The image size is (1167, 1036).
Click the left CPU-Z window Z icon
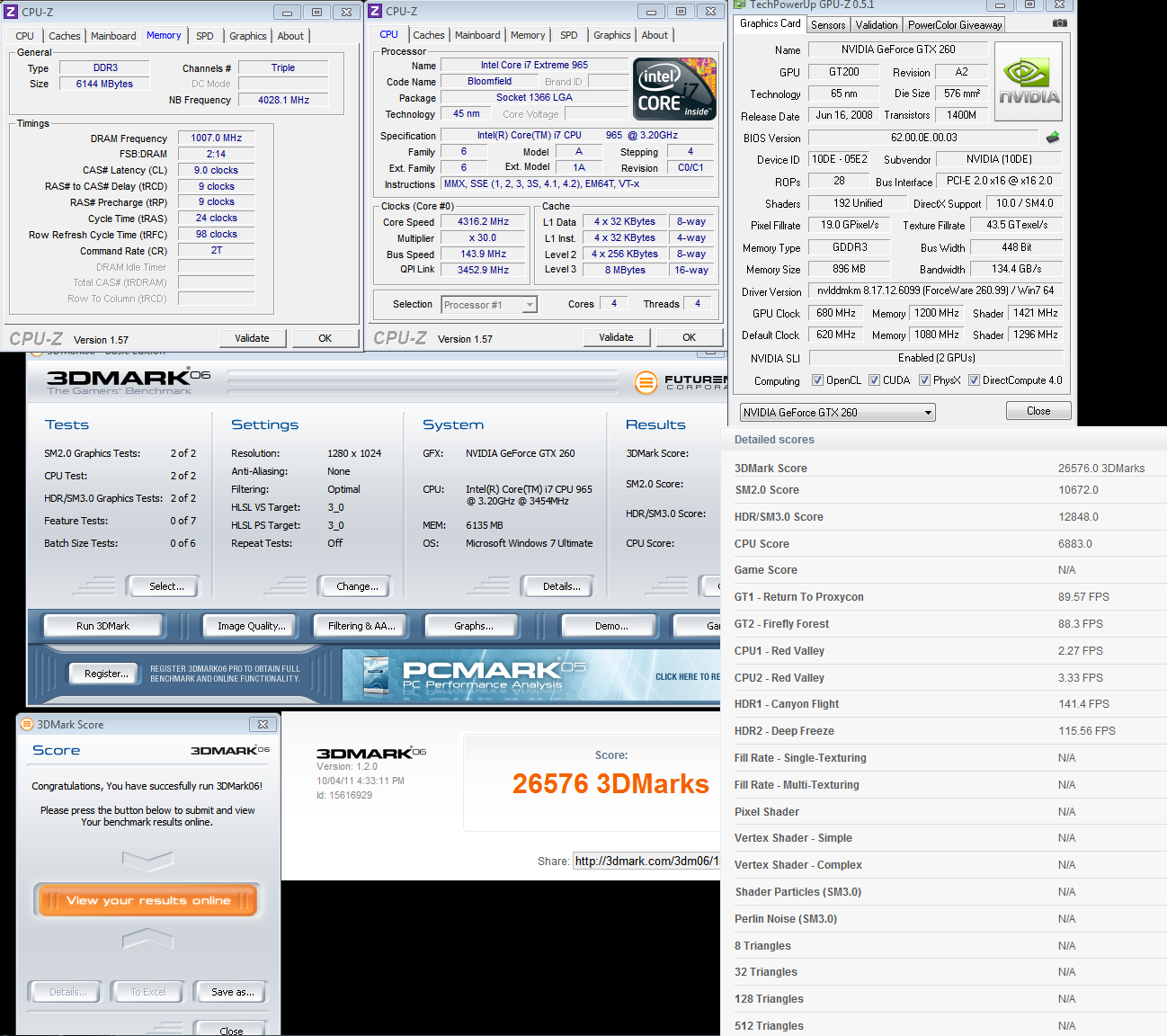pyautogui.click(x=12, y=12)
